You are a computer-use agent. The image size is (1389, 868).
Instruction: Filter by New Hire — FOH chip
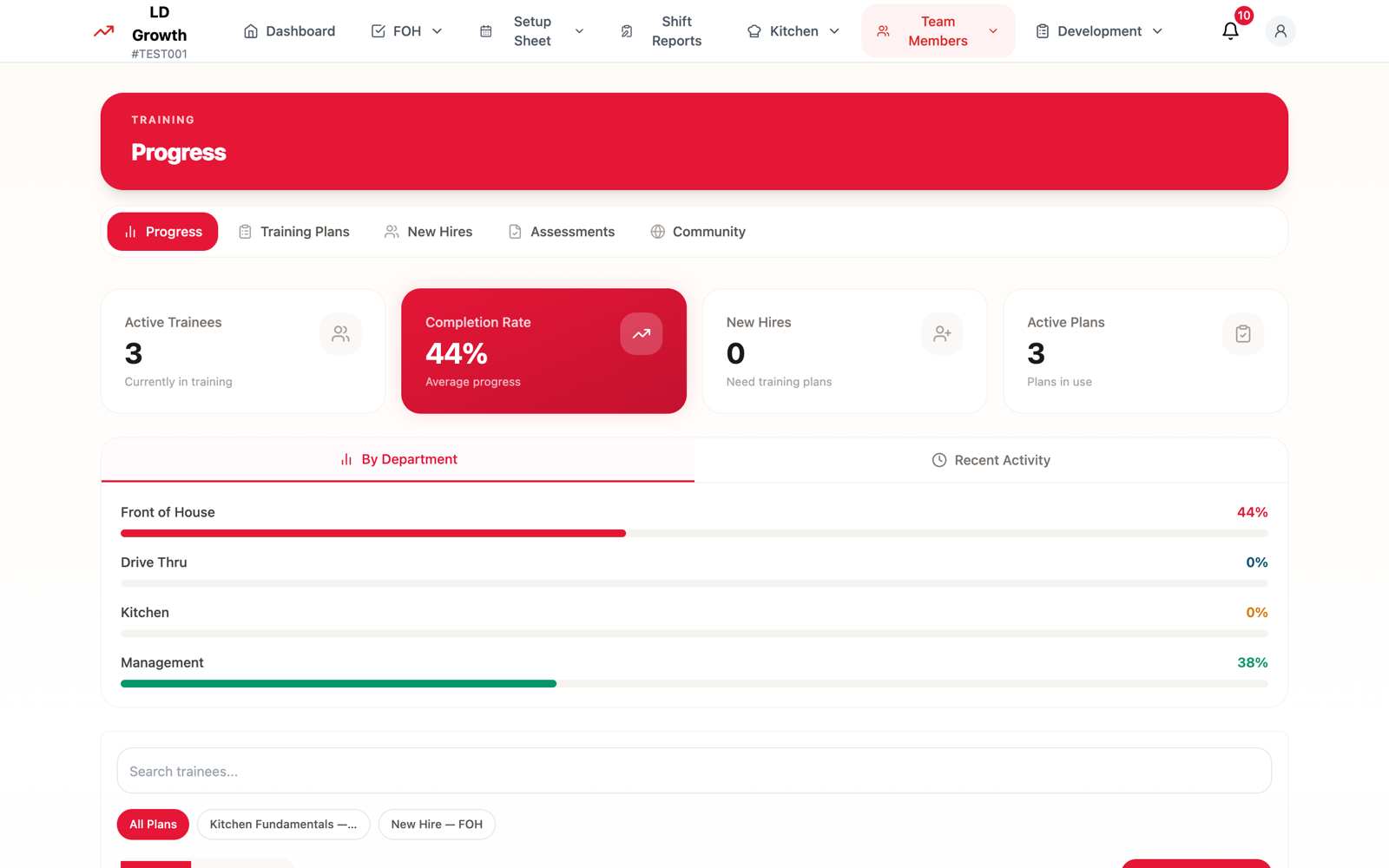tap(437, 825)
